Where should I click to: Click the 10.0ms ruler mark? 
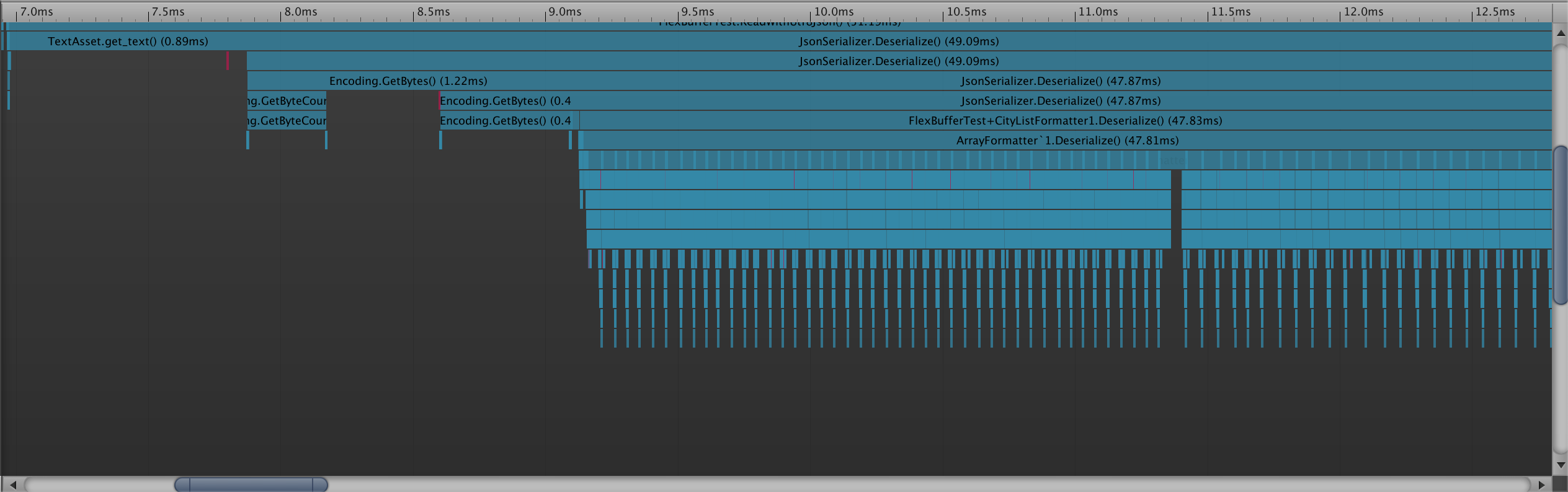[833, 12]
